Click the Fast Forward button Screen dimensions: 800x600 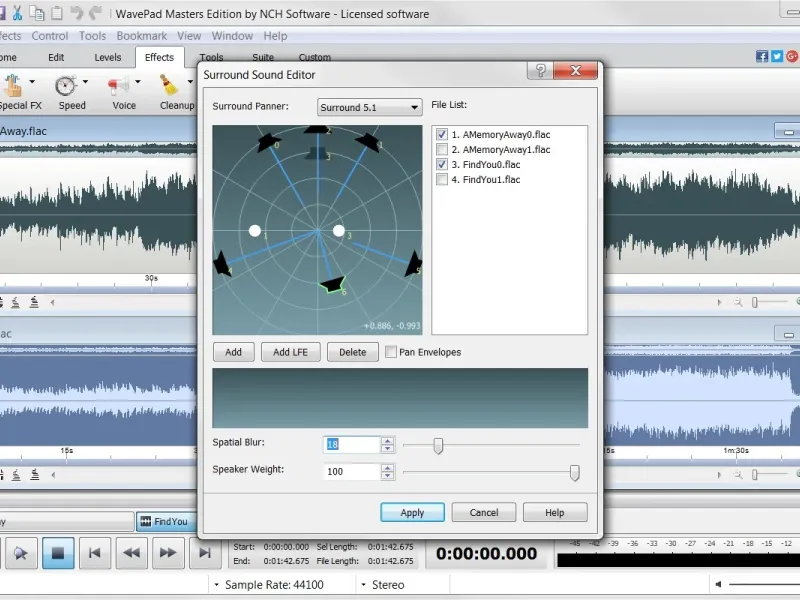click(x=168, y=552)
